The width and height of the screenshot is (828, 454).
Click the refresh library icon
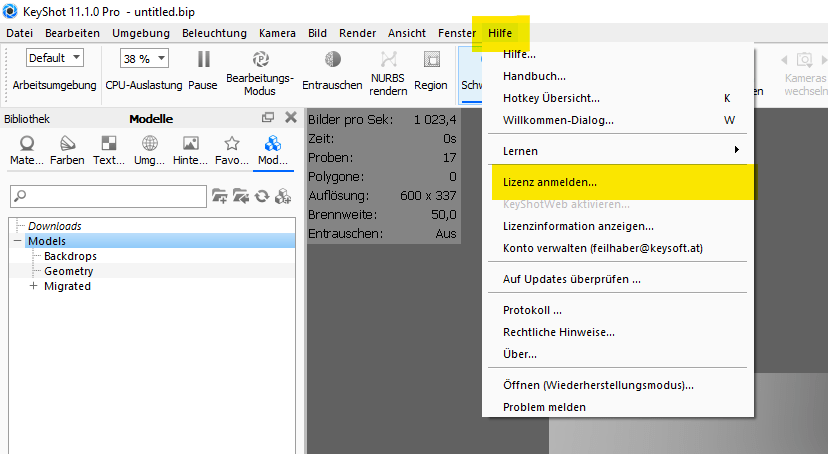click(262, 196)
